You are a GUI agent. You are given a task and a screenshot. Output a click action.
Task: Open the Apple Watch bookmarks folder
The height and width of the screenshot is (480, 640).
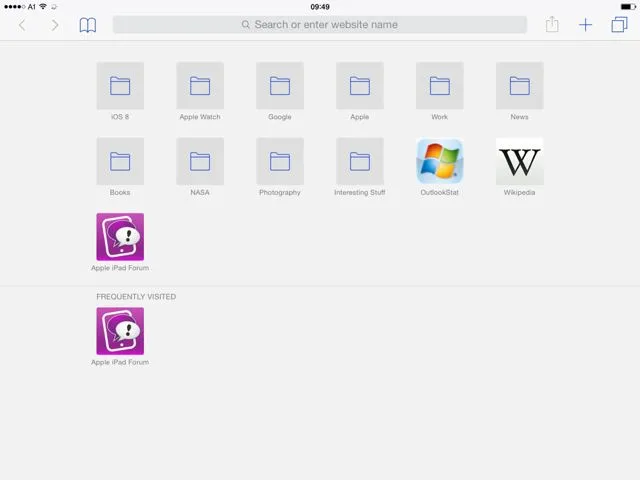tap(200, 86)
